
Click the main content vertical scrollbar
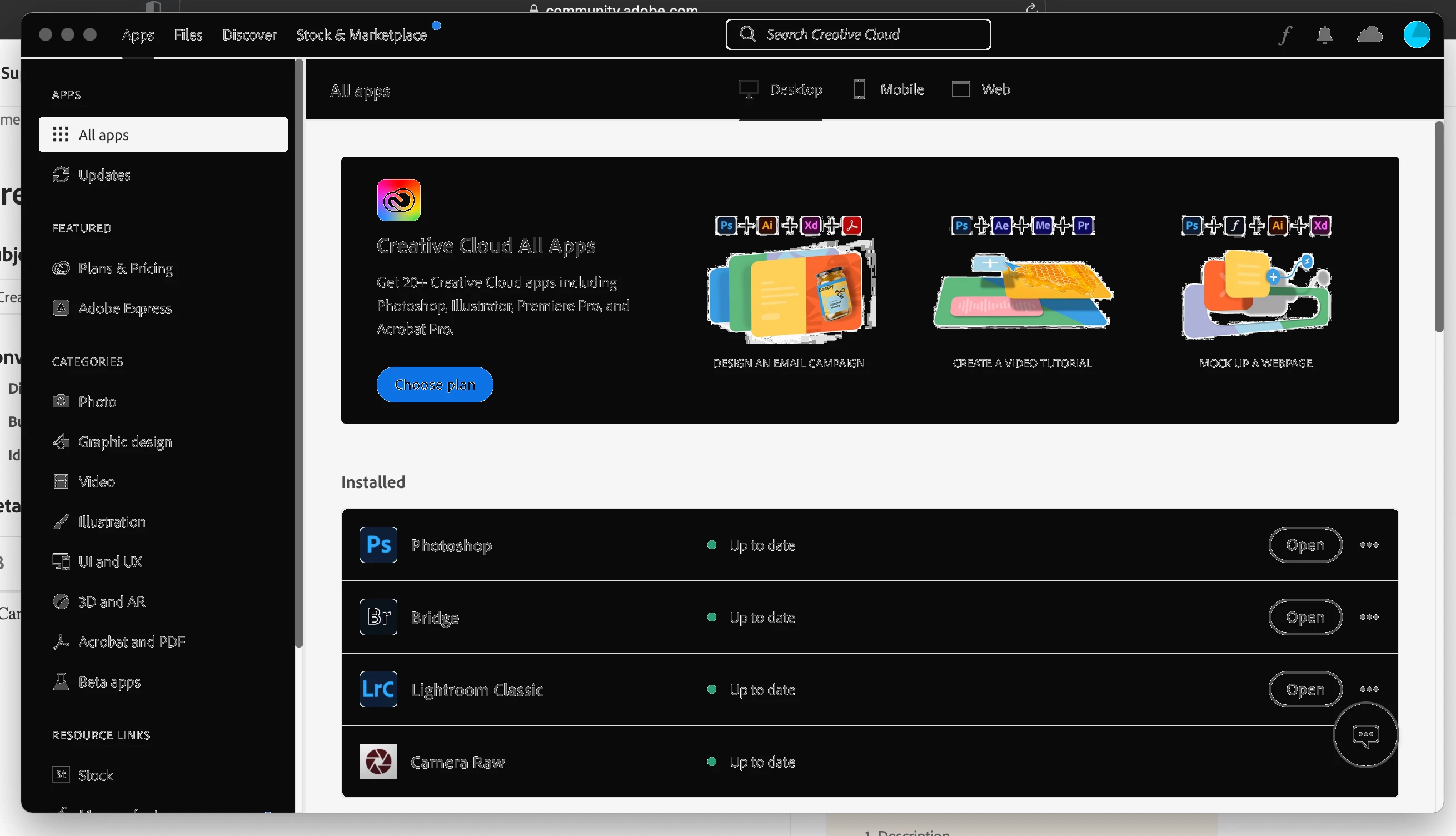click(1438, 227)
